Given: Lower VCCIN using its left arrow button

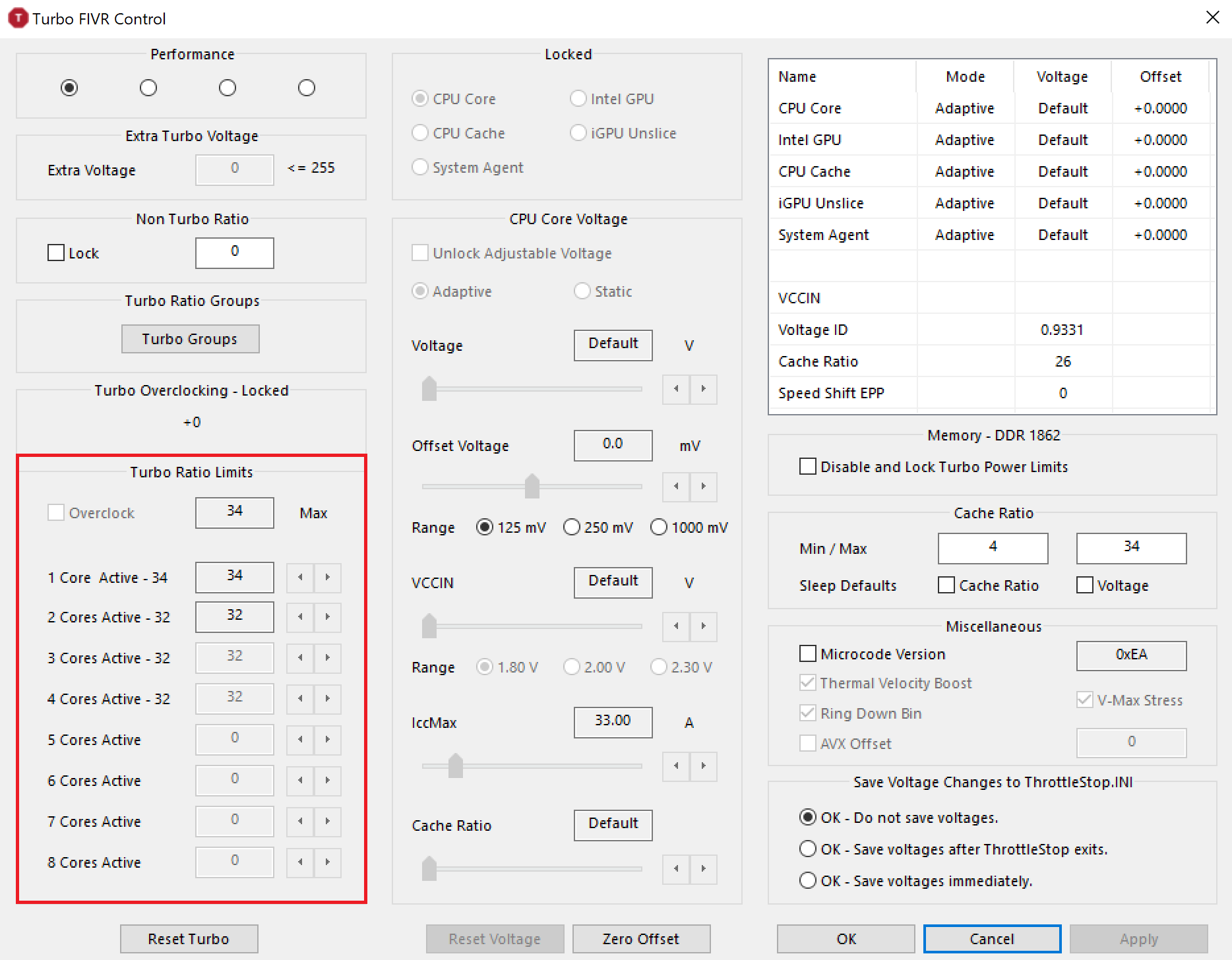Looking at the screenshot, I should tap(676, 626).
